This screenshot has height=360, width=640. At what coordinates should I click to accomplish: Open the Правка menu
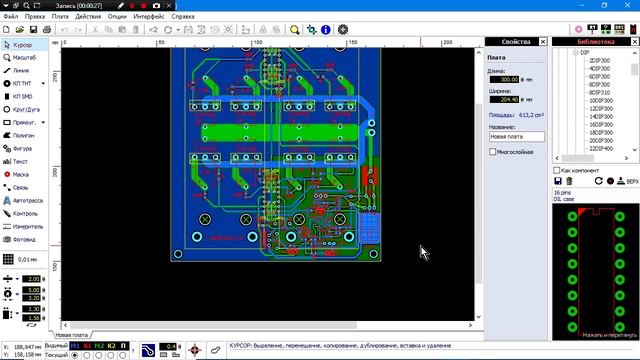point(35,16)
